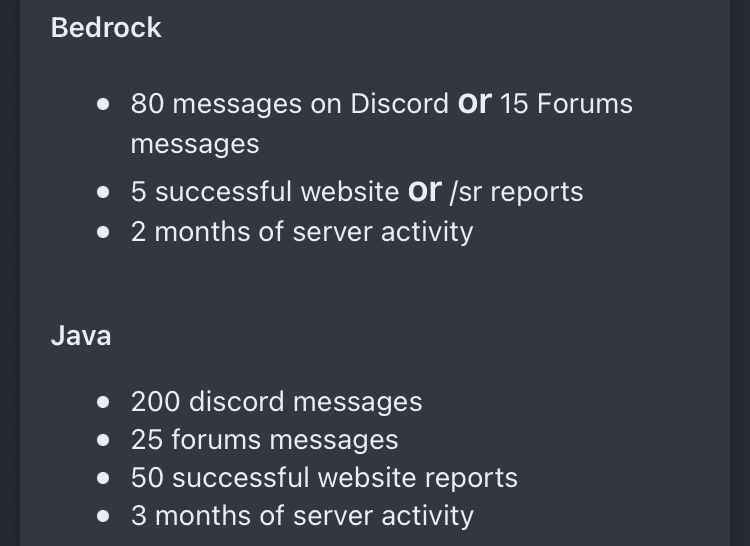
Task: Click '3 months of server activity' line
Action: (302, 516)
